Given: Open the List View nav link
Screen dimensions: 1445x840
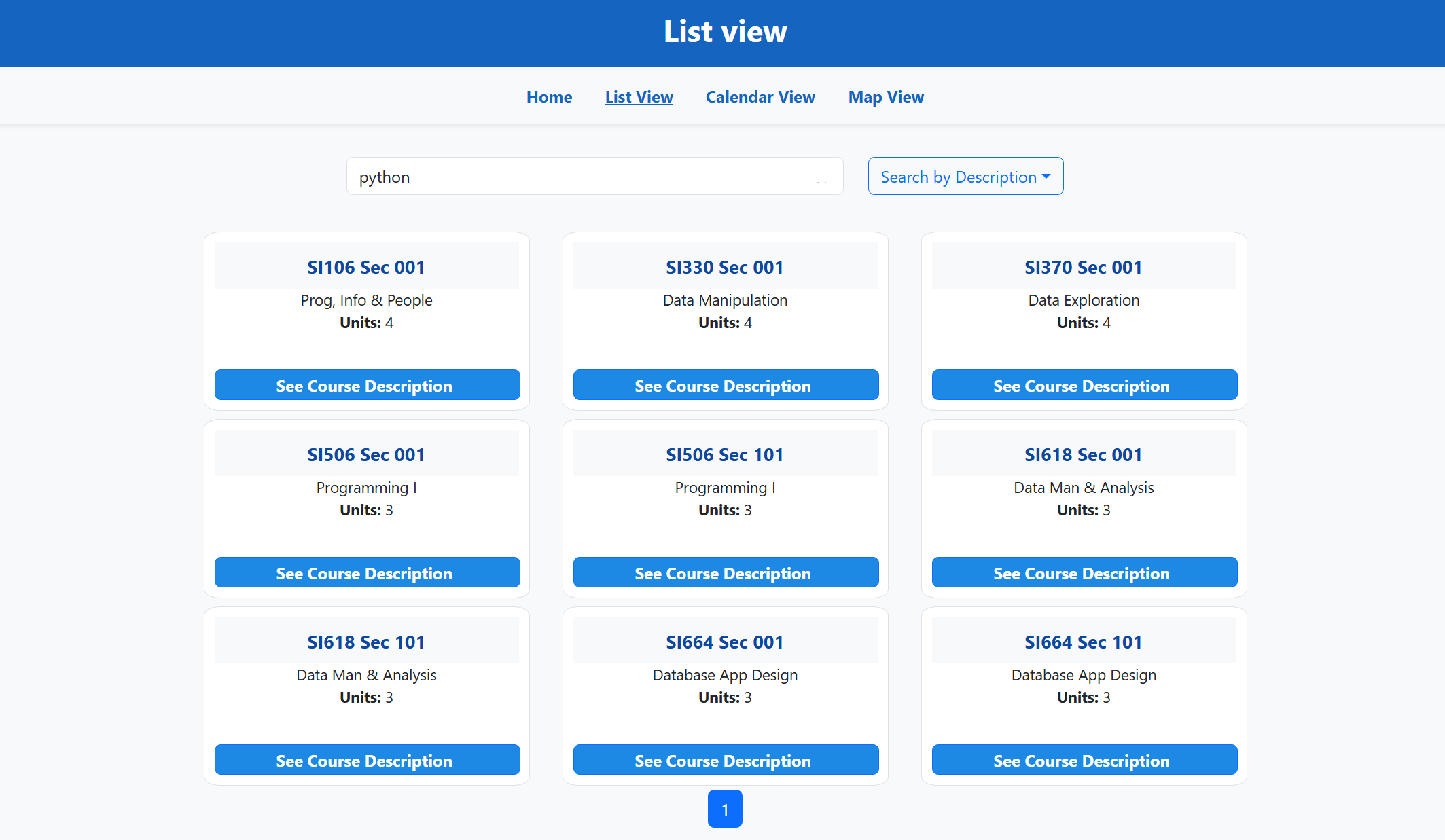Looking at the screenshot, I should point(639,97).
